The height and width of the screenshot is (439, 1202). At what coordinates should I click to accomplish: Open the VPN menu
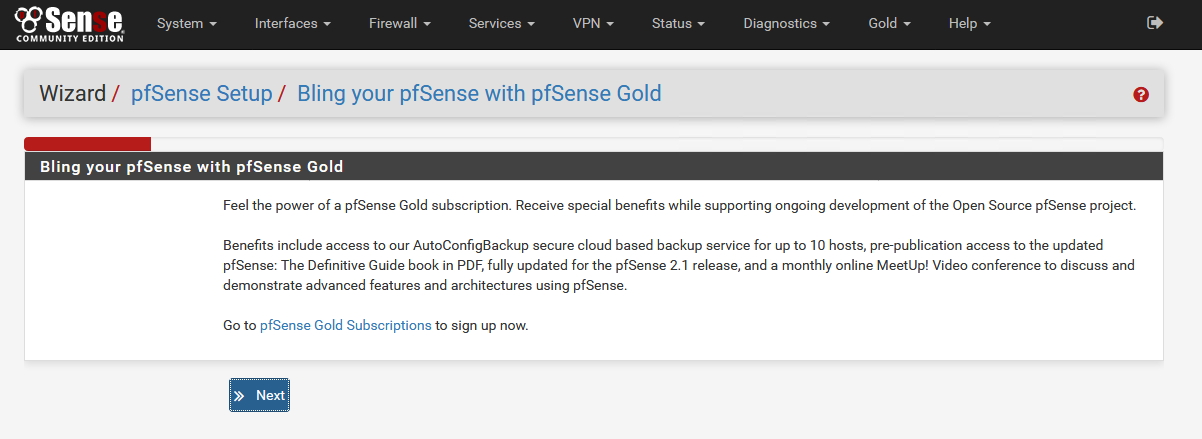pos(593,23)
